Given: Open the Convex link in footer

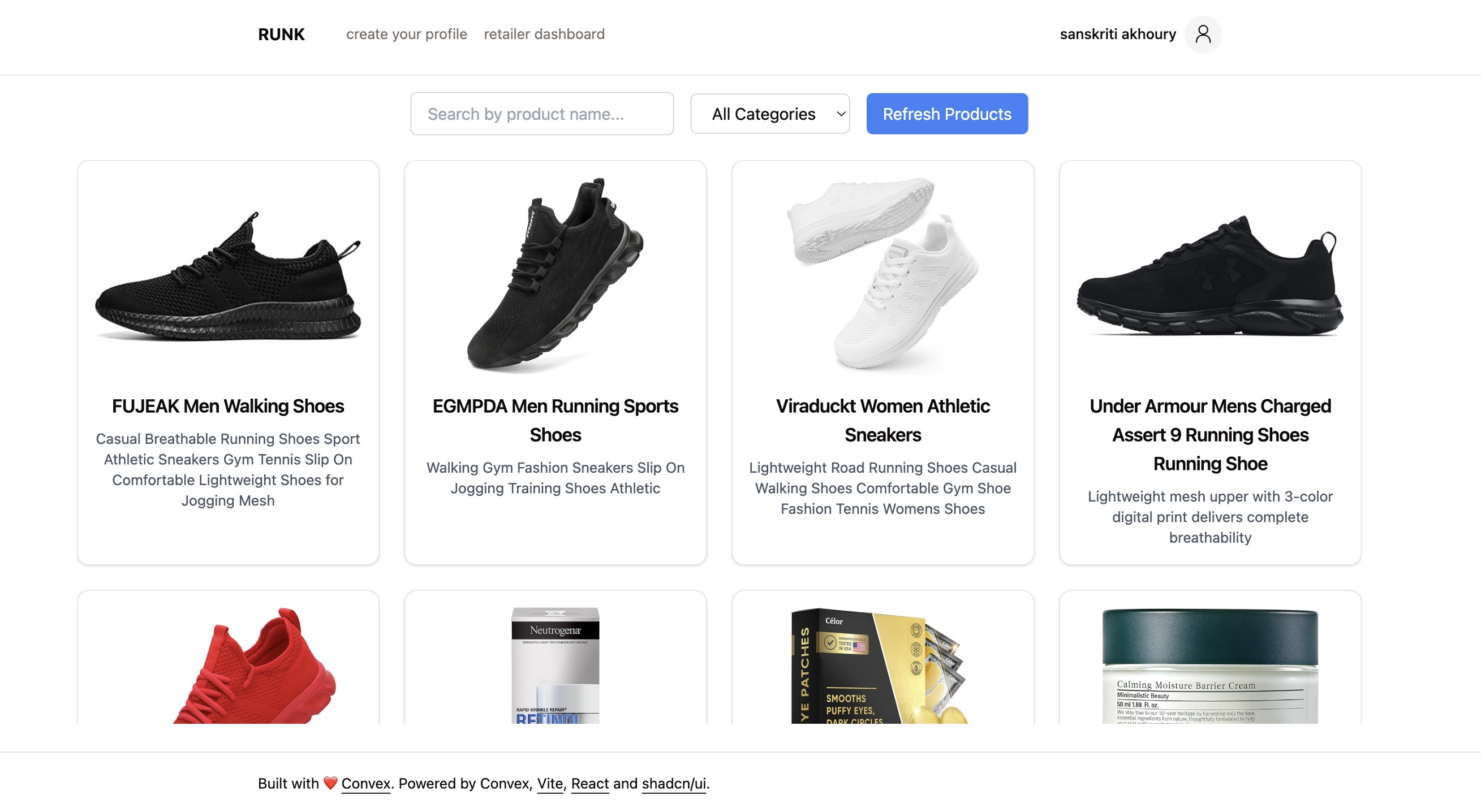Looking at the screenshot, I should 365,783.
